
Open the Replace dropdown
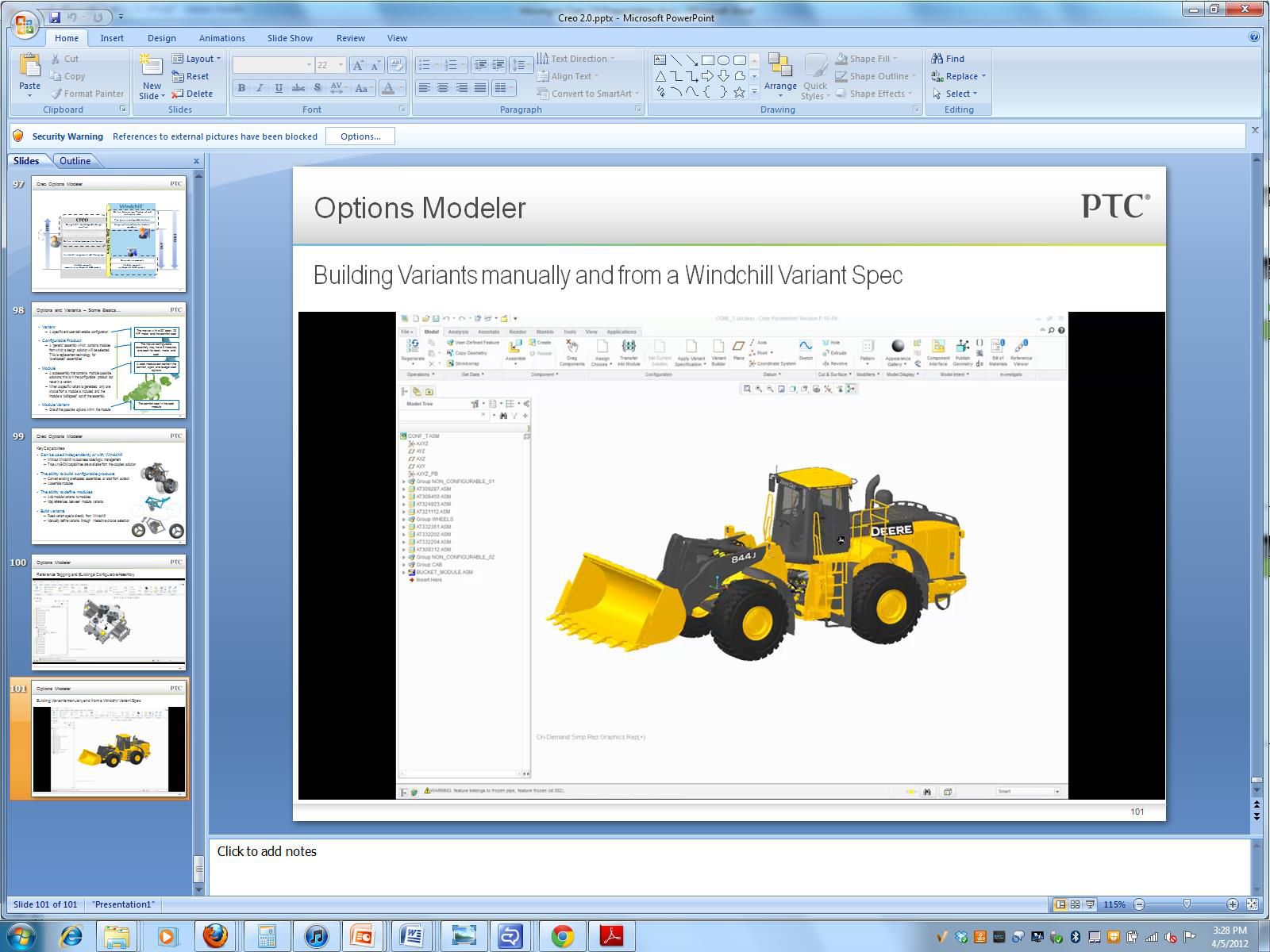pyautogui.click(x=958, y=76)
